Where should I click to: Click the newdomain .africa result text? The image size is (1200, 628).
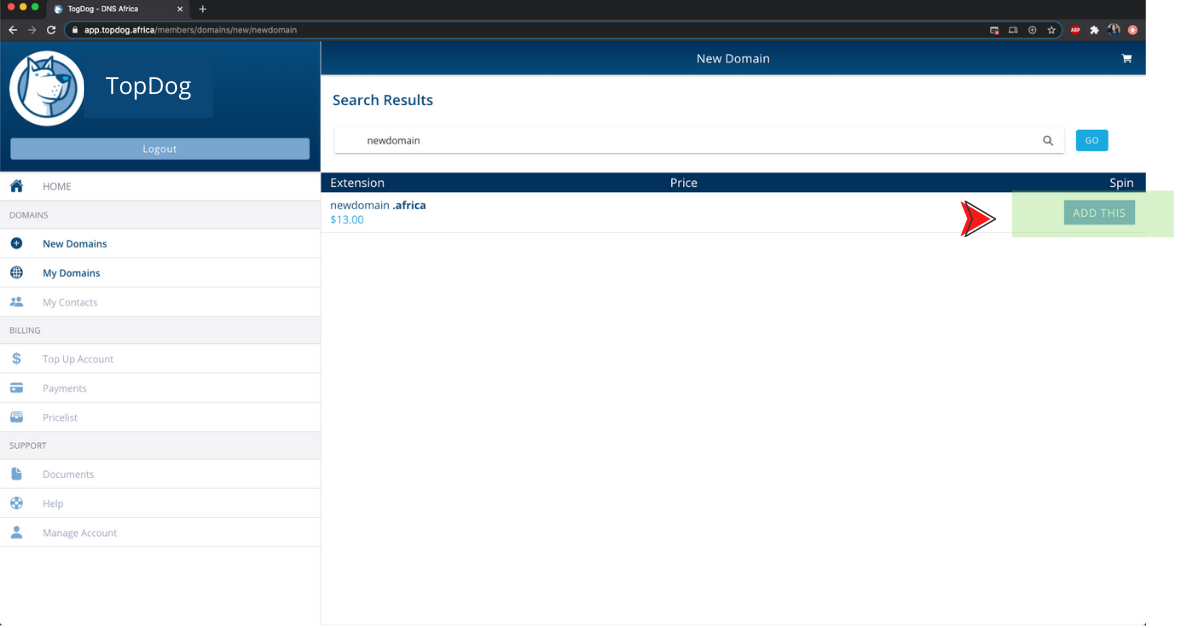378,205
